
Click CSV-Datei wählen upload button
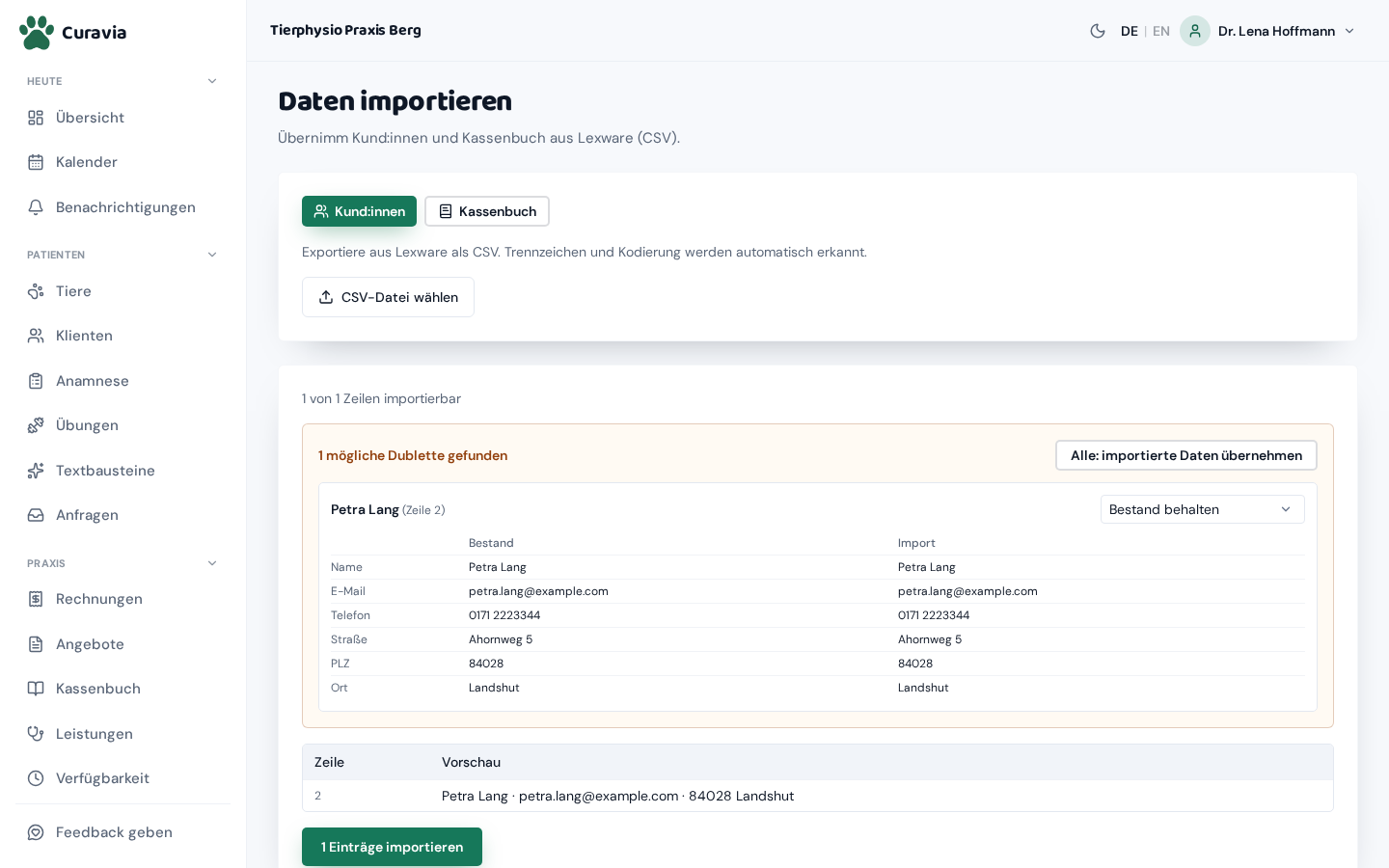pos(388,297)
